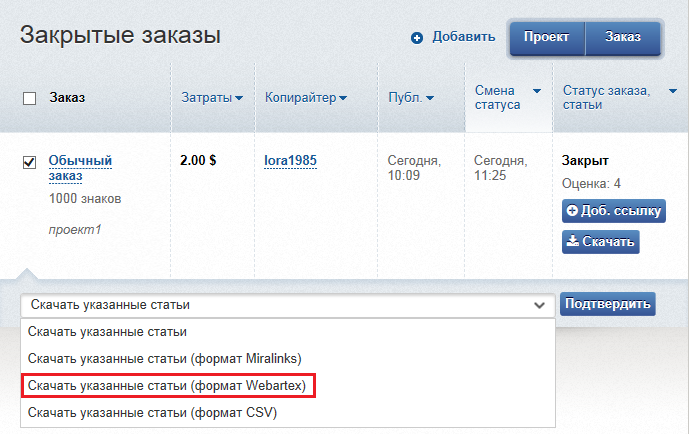Click the Скачать download button

tap(600, 241)
